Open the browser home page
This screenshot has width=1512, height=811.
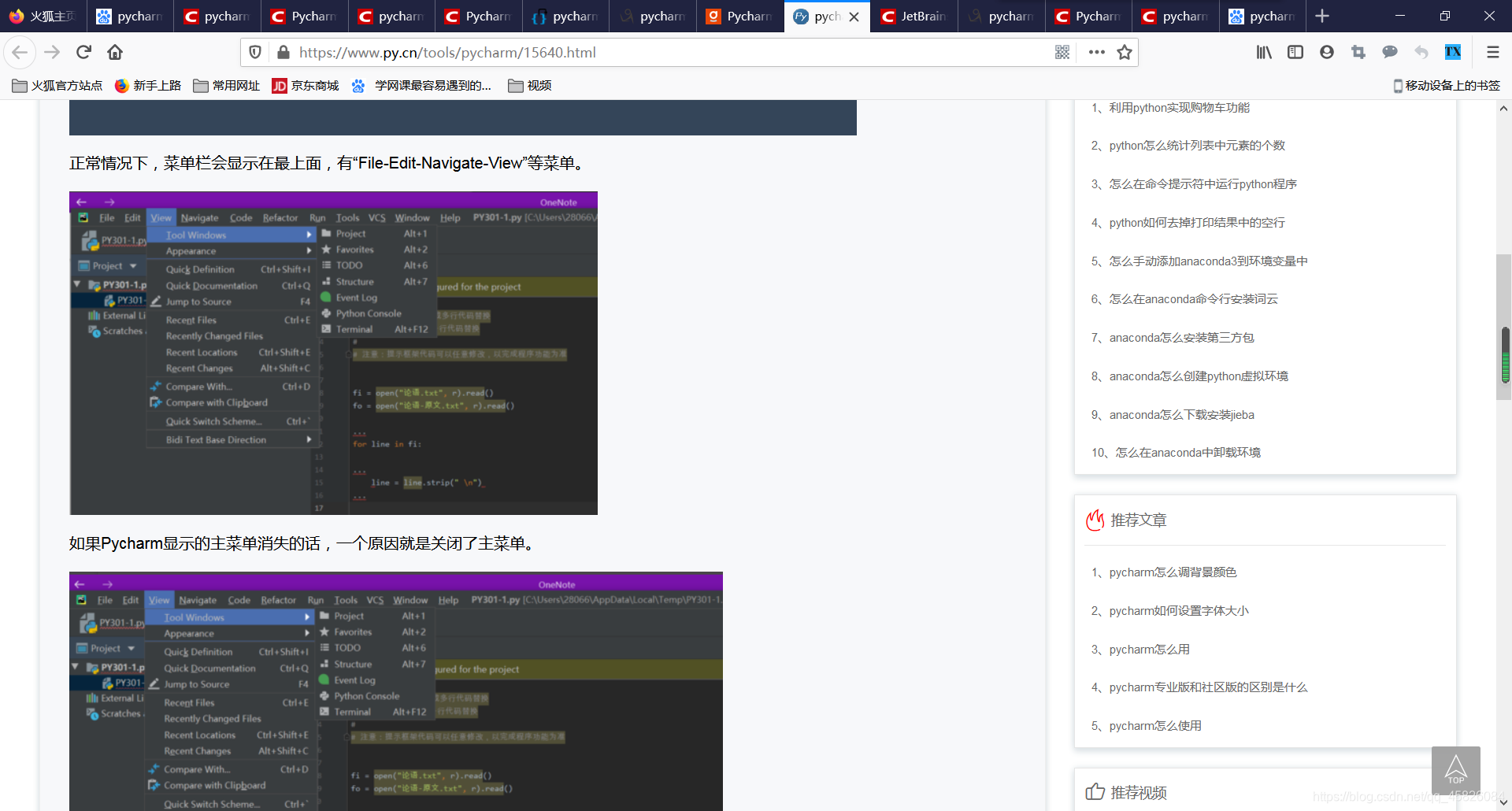115,53
